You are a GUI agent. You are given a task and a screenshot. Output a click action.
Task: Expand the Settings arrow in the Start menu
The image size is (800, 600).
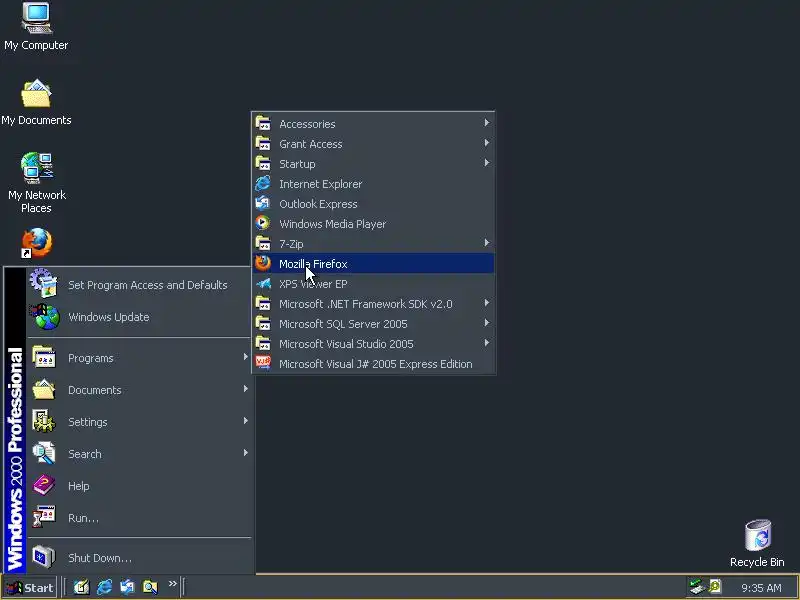[x=245, y=421]
